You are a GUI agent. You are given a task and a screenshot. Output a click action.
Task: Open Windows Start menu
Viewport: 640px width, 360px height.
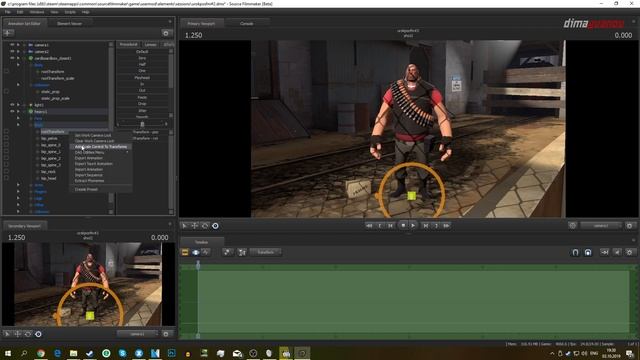(x=8, y=353)
